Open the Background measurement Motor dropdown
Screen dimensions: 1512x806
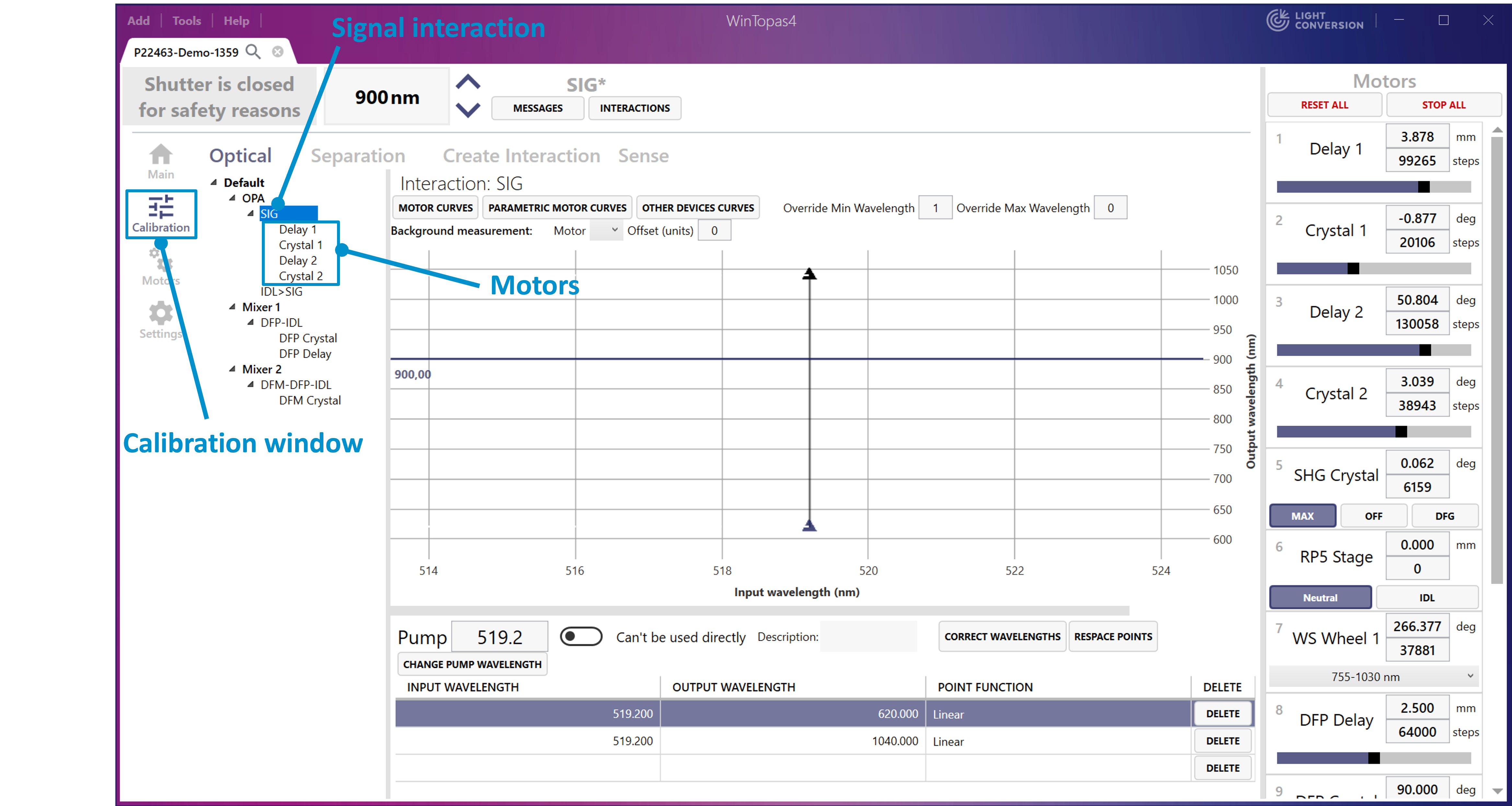click(x=606, y=230)
